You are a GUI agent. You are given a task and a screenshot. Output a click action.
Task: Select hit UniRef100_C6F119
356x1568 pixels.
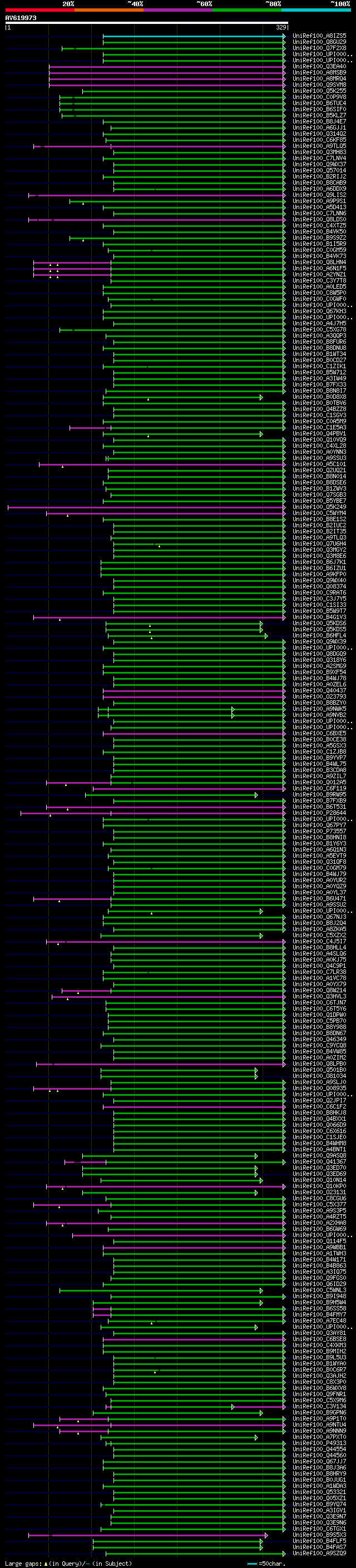pos(319,789)
